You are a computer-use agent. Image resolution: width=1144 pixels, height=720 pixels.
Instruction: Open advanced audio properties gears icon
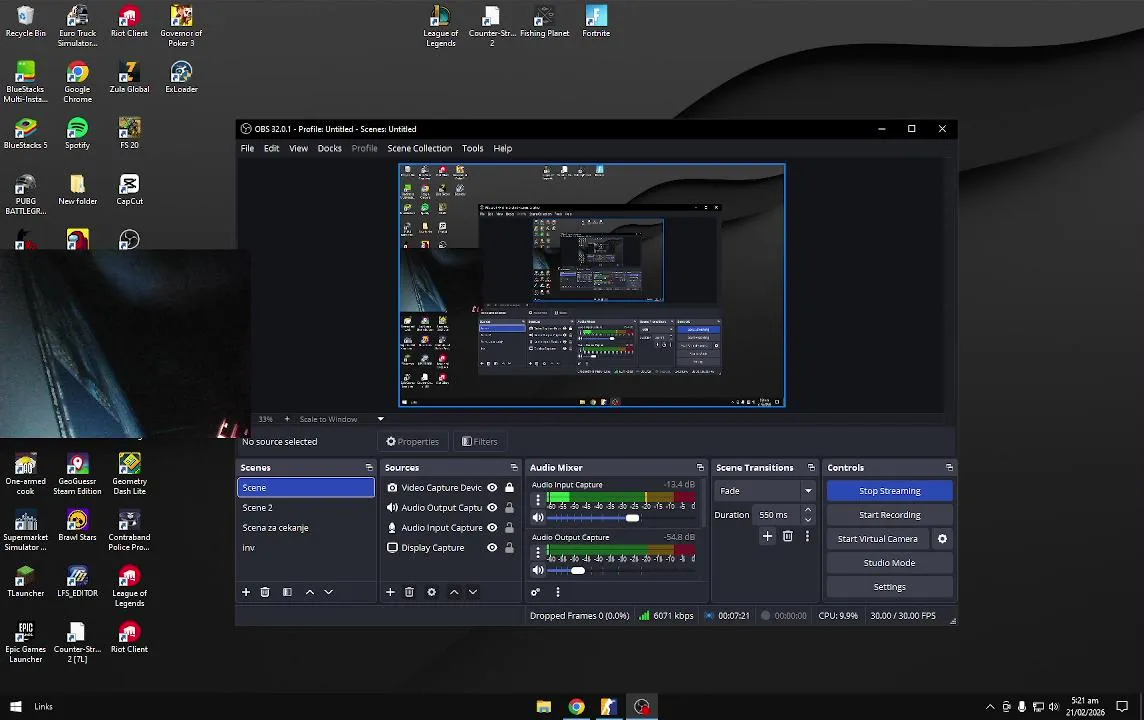[536, 592]
